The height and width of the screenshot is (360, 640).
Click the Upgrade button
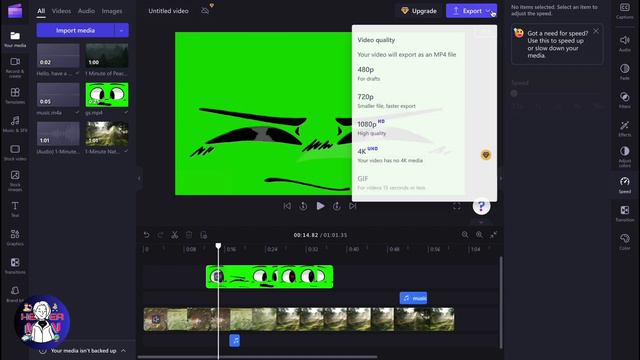(419, 11)
